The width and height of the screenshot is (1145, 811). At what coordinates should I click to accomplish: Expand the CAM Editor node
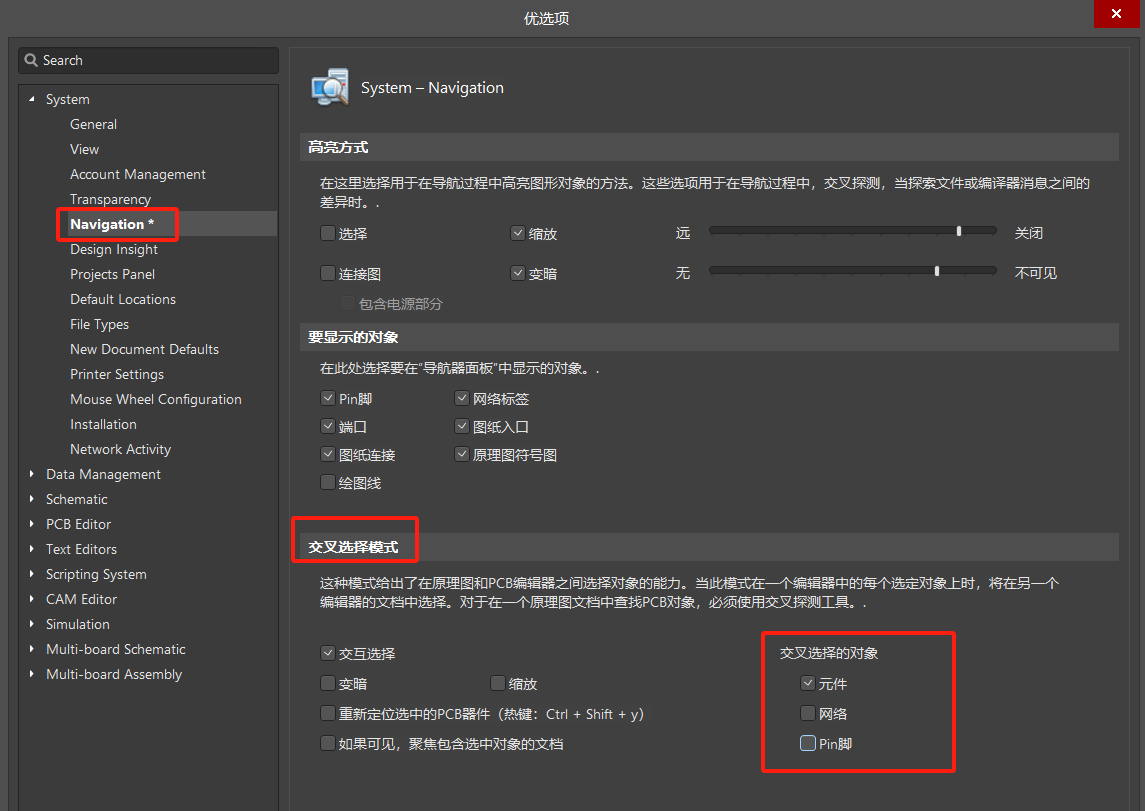click(31, 599)
